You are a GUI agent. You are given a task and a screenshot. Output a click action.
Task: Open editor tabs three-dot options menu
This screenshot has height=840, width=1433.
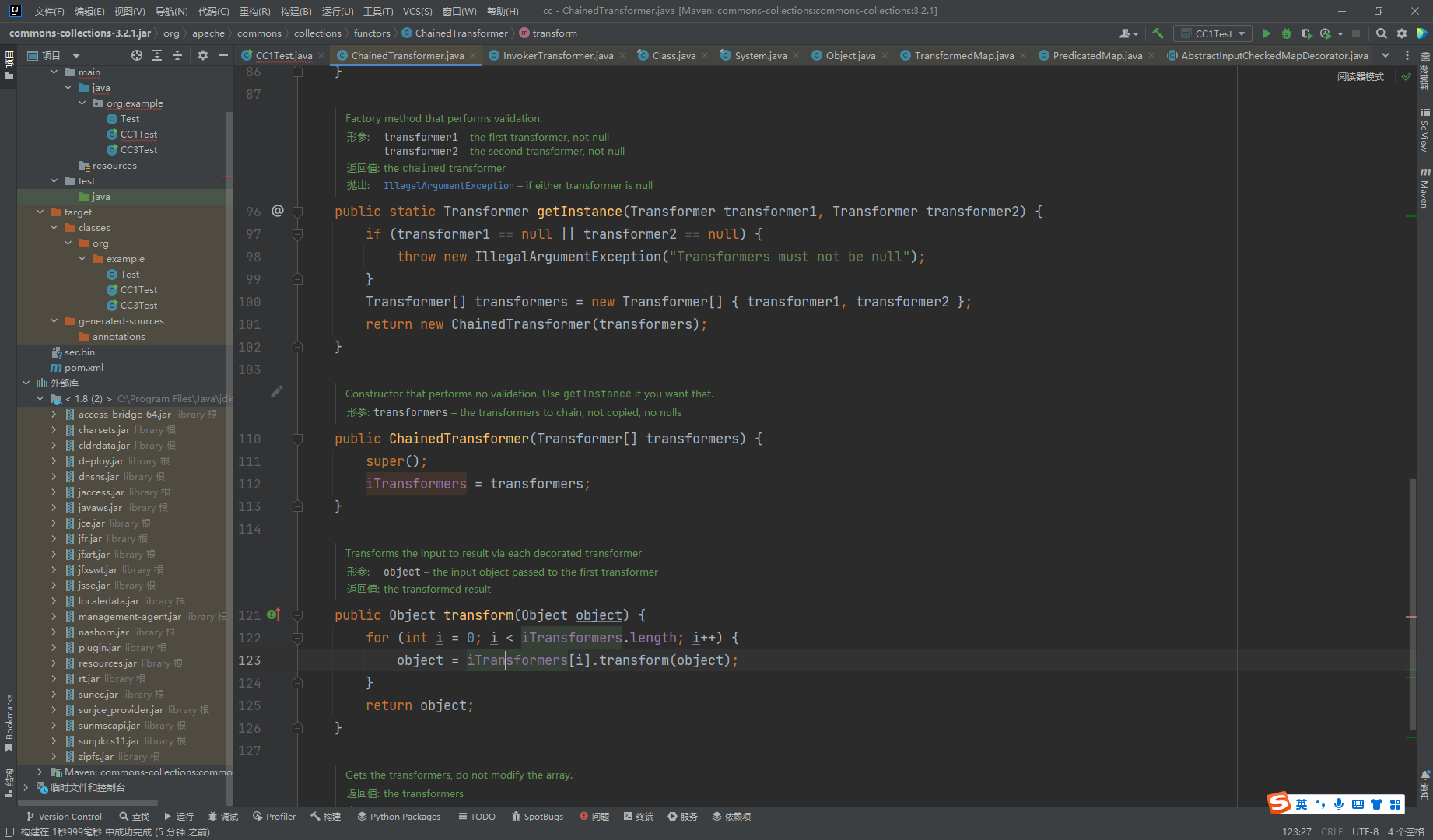[x=1407, y=55]
